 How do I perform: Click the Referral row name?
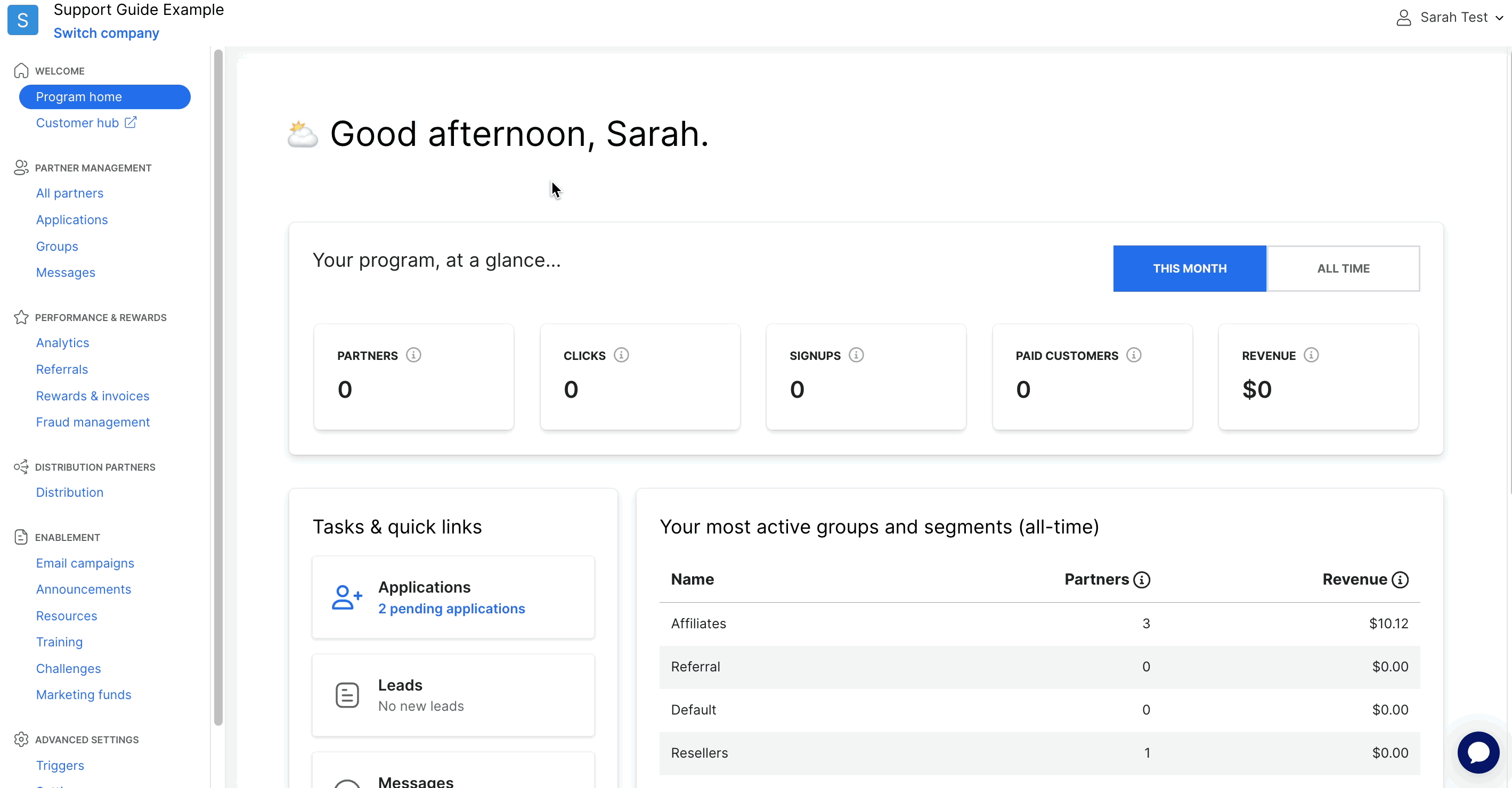click(x=696, y=667)
